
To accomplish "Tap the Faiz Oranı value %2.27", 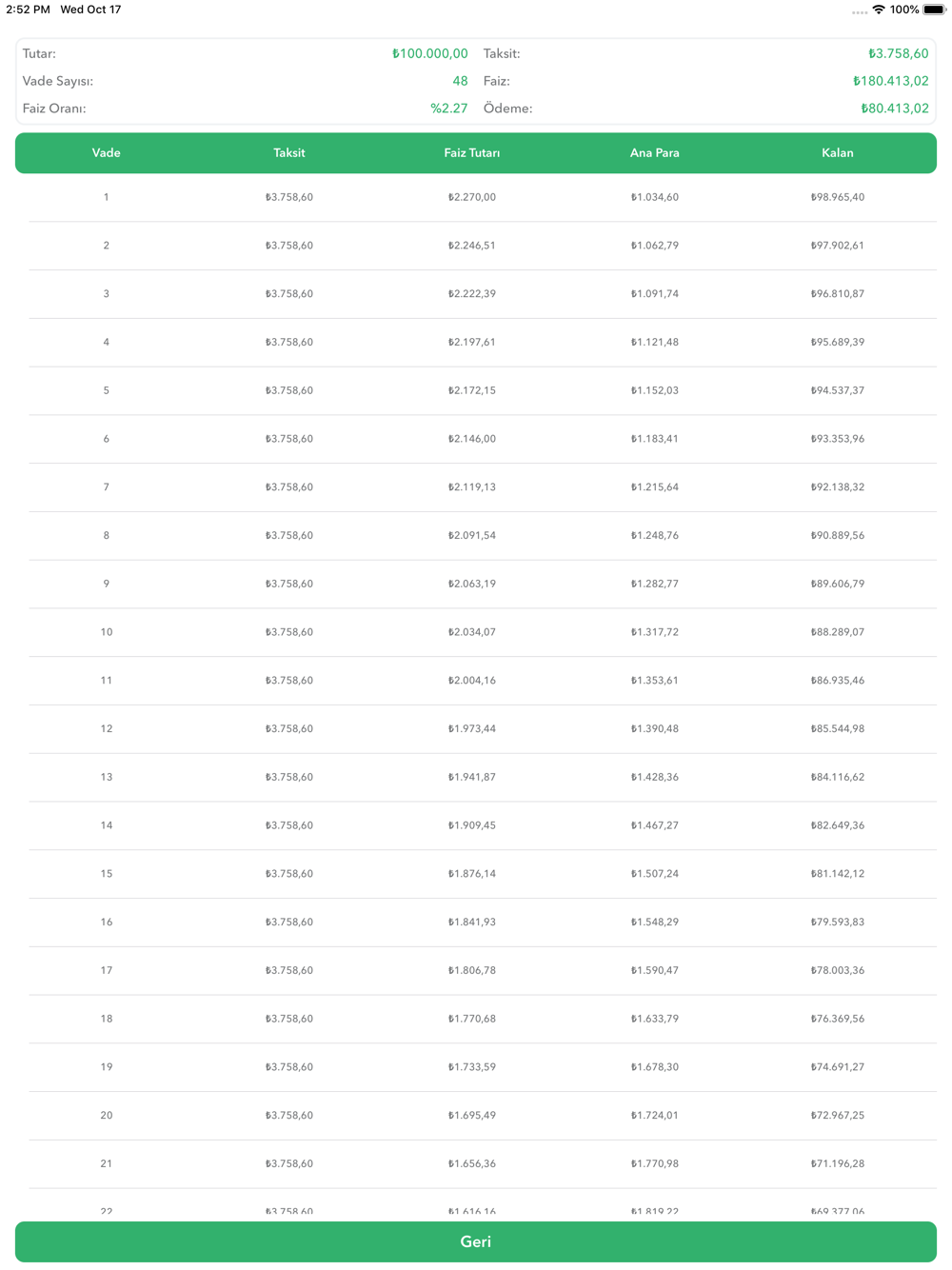I will click(448, 109).
